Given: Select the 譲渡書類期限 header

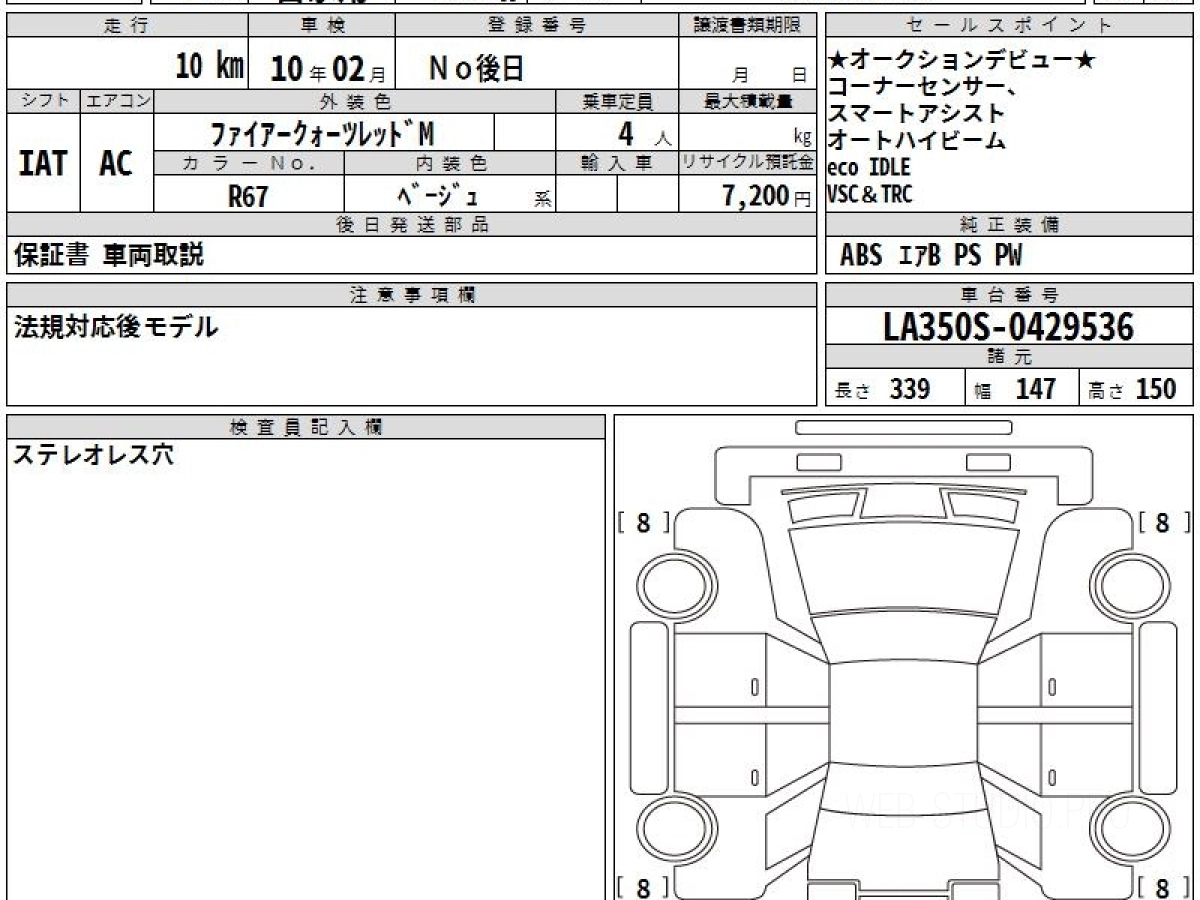Looking at the screenshot, I should (748, 27).
